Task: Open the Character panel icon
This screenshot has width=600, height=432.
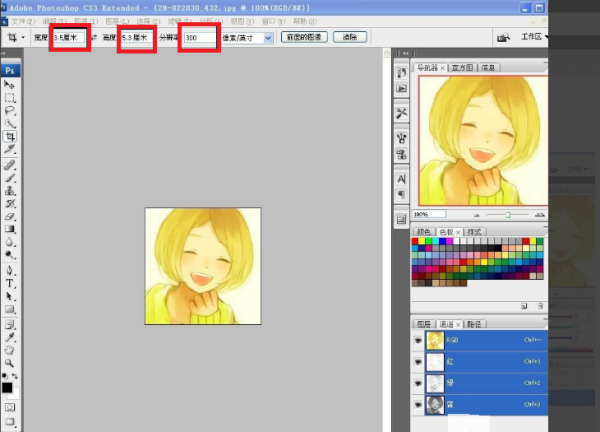Action: click(x=401, y=179)
